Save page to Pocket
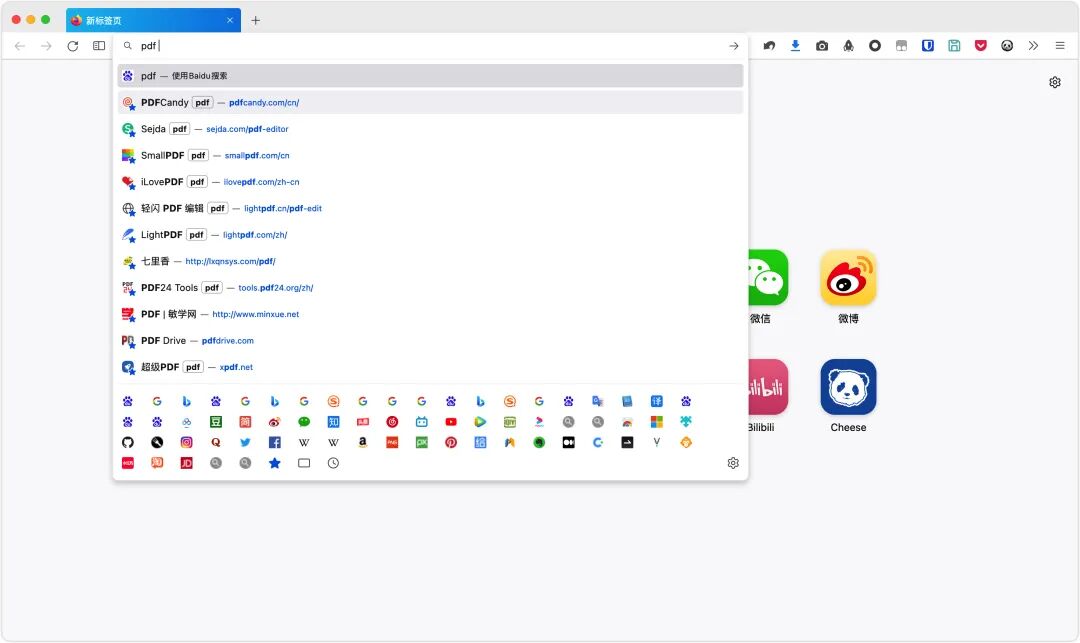The width and height of the screenshot is (1080, 643). click(x=981, y=46)
